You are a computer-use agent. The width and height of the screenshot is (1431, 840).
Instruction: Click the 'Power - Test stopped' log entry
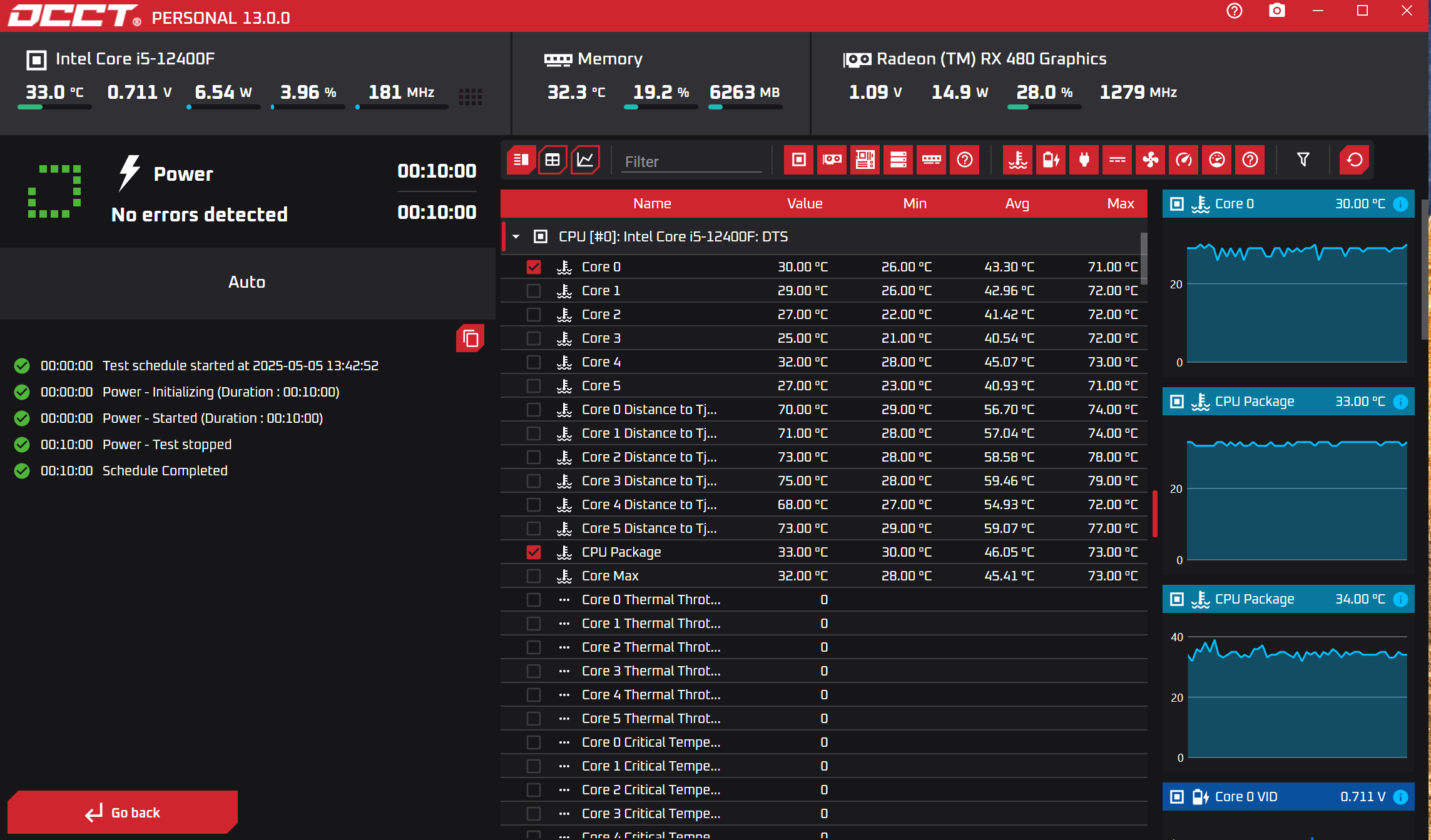(x=167, y=445)
